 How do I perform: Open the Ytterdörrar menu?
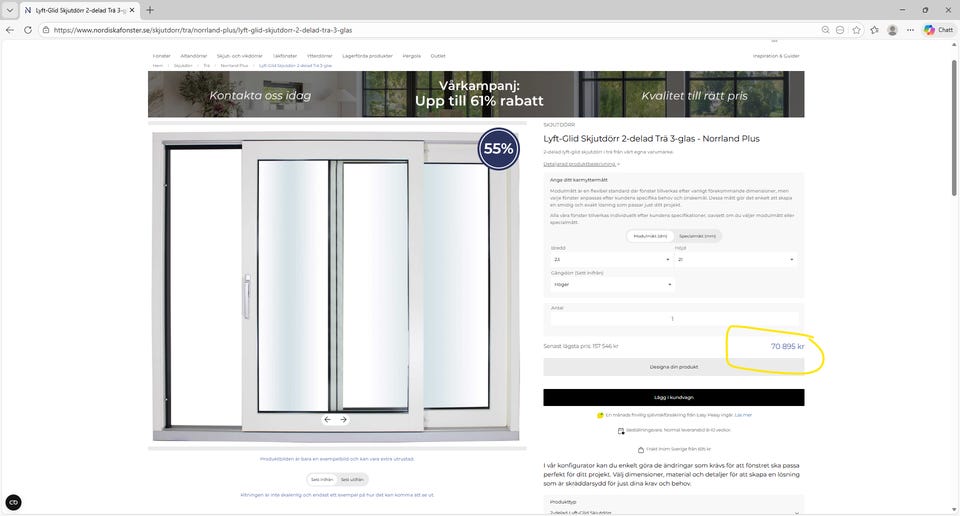pos(320,56)
